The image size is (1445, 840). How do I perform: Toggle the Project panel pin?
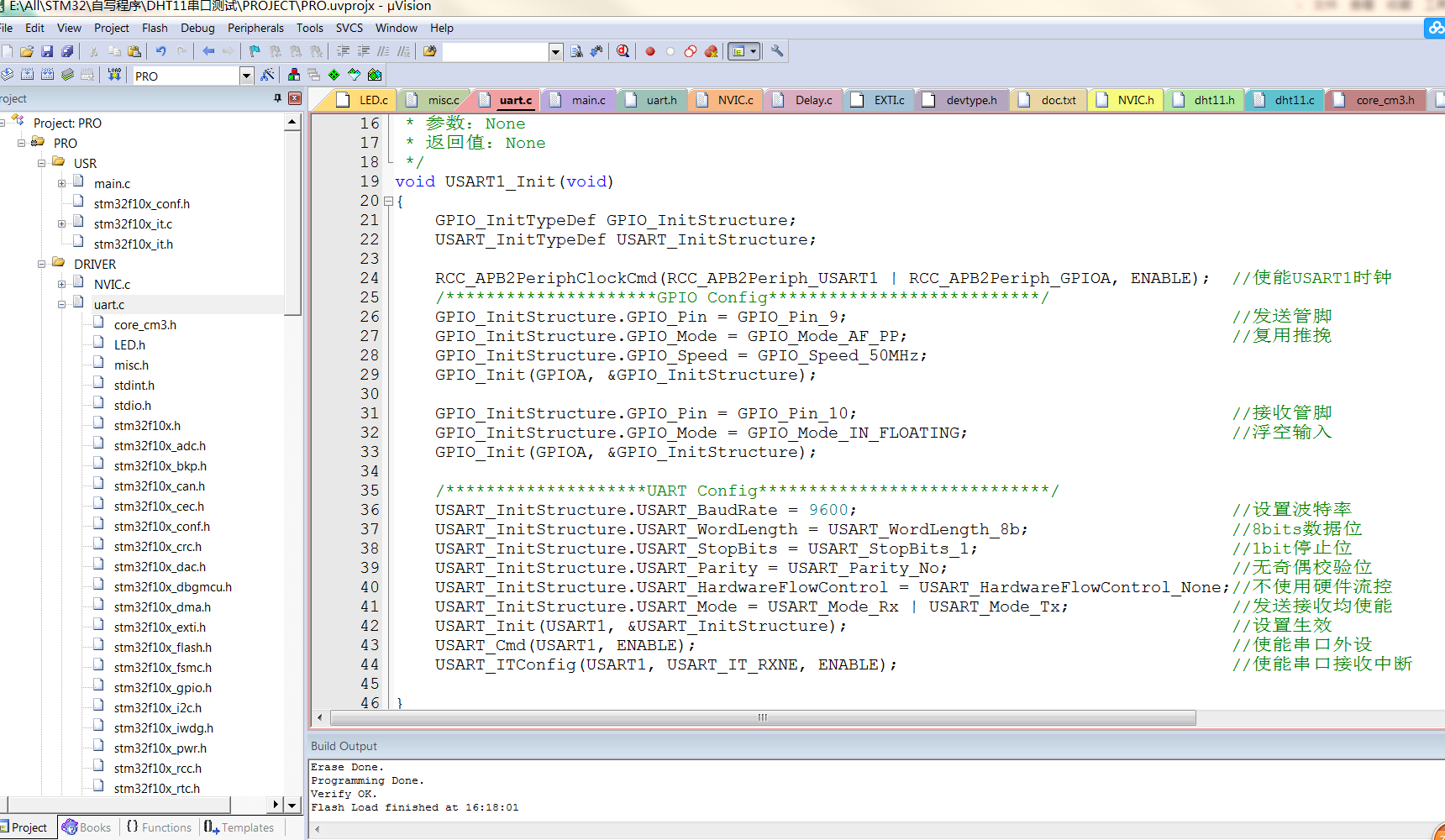pyautogui.click(x=278, y=98)
